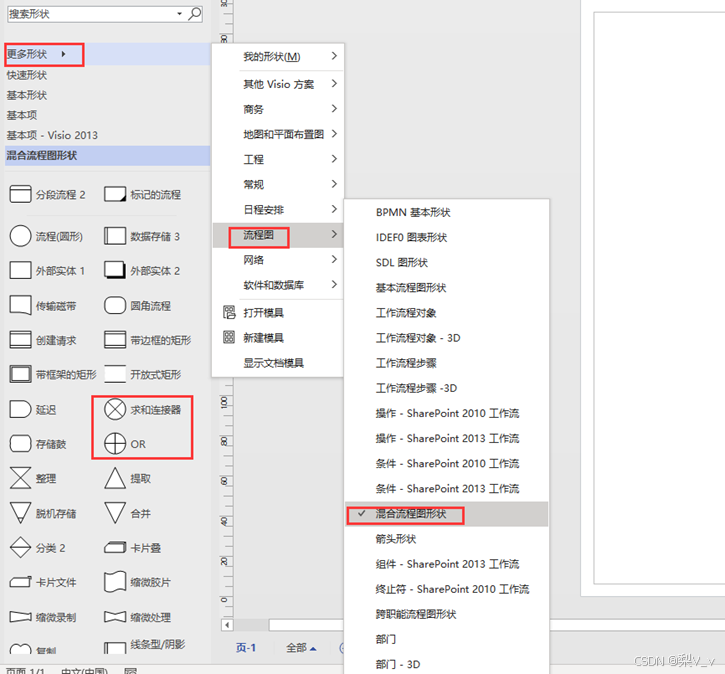The width and height of the screenshot is (725, 674).
Task: Select the 混合流程图形状 stencil title
Action: coord(107,155)
